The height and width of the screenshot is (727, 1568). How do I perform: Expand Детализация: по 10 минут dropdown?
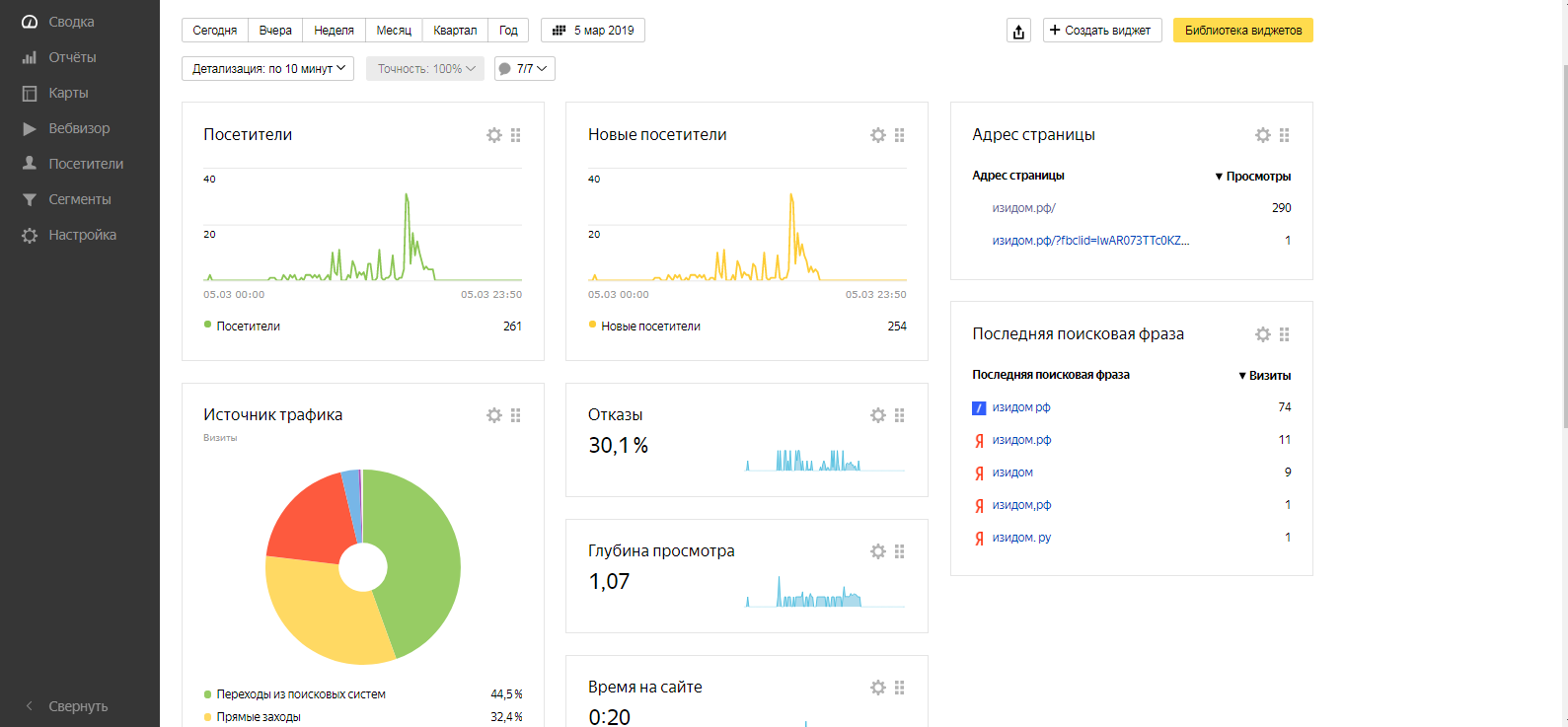(x=267, y=69)
